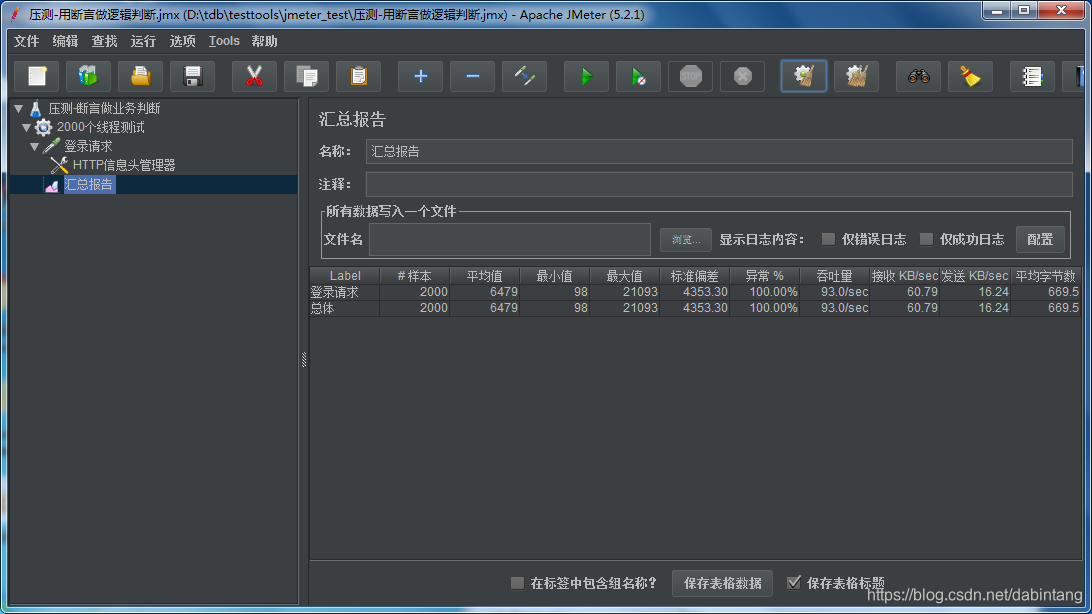Click the Open file folder icon
Screen dimensions: 1092x614
pos(141,76)
